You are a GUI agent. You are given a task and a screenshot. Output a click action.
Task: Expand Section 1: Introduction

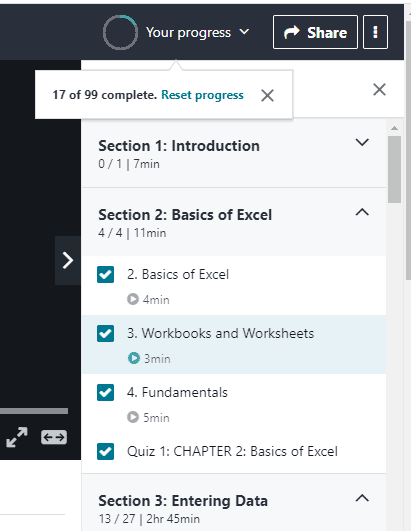234,153
